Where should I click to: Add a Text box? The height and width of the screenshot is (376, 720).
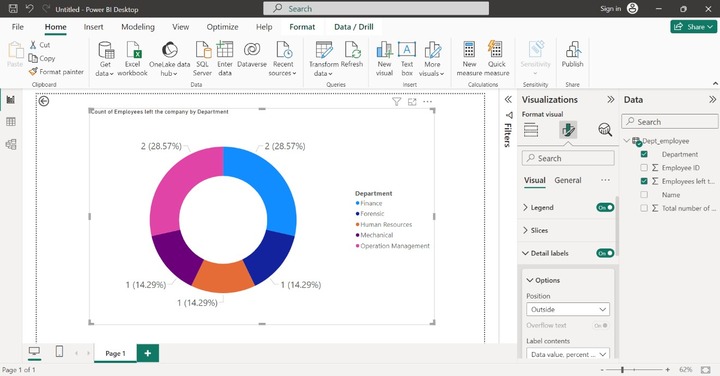click(x=407, y=59)
